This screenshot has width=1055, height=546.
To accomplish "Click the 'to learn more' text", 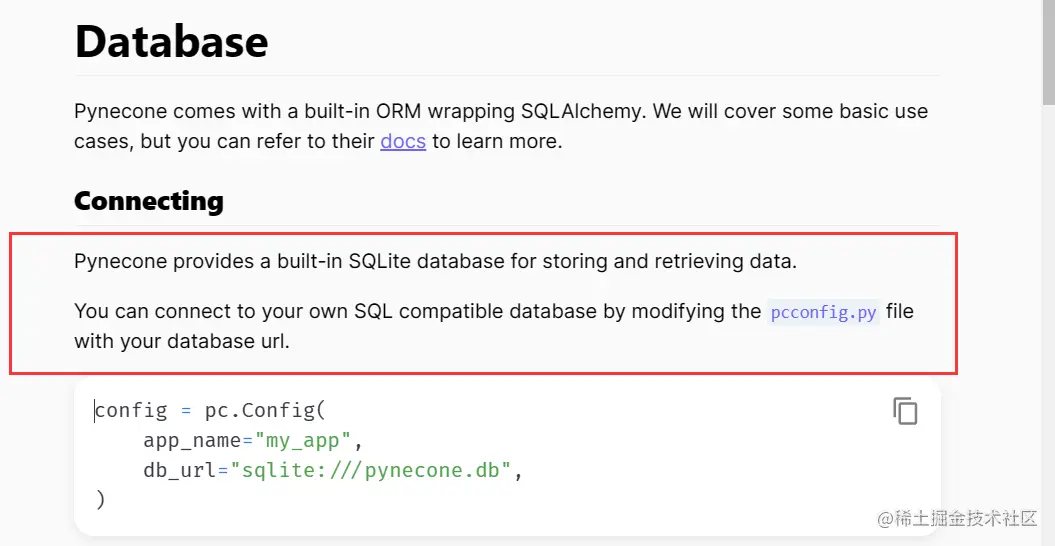I will click(497, 141).
